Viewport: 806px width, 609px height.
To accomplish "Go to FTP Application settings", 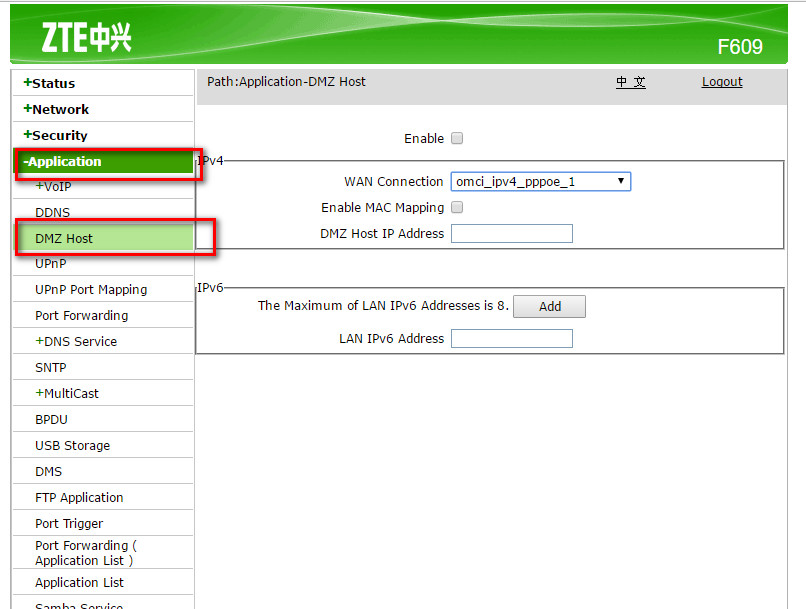I will click(x=79, y=497).
